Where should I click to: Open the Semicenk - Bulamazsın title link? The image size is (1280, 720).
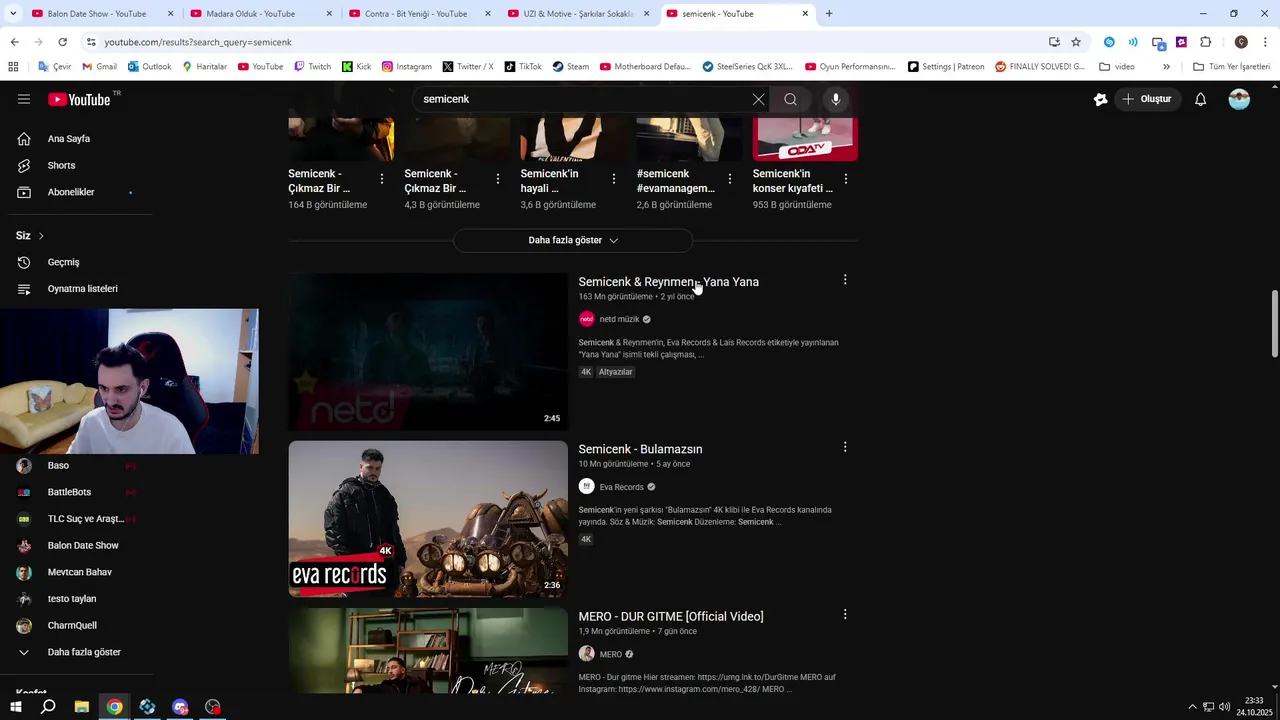point(640,449)
